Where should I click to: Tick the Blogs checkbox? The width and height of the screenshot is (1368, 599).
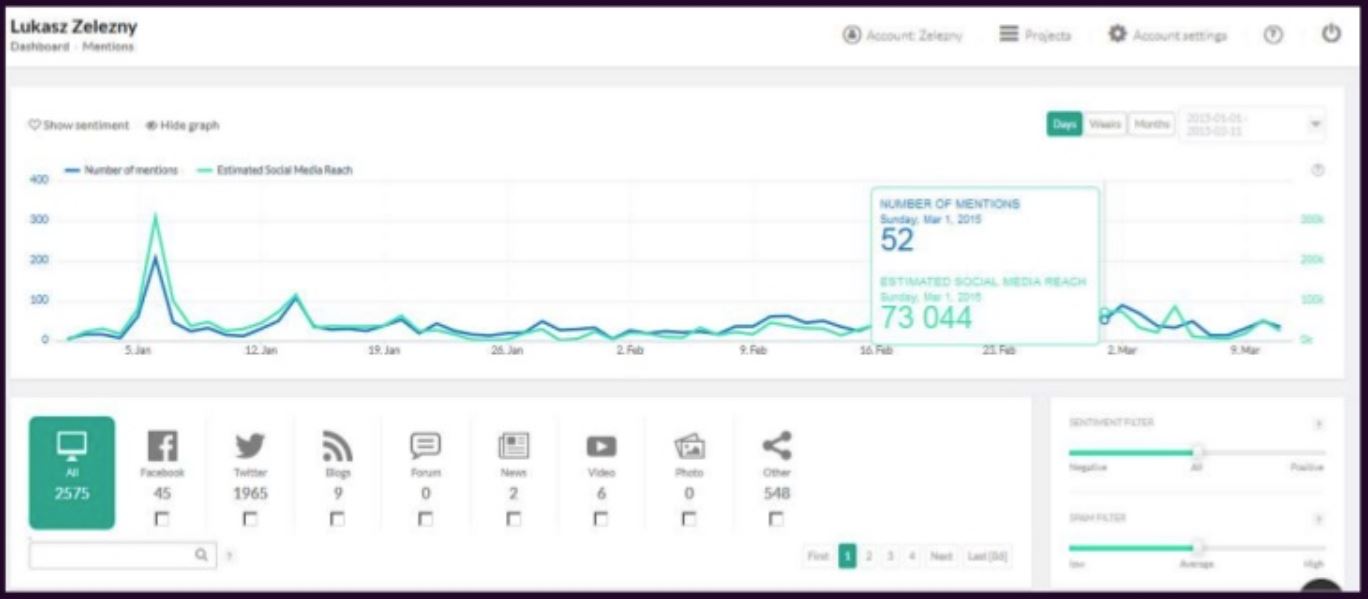tap(337, 519)
